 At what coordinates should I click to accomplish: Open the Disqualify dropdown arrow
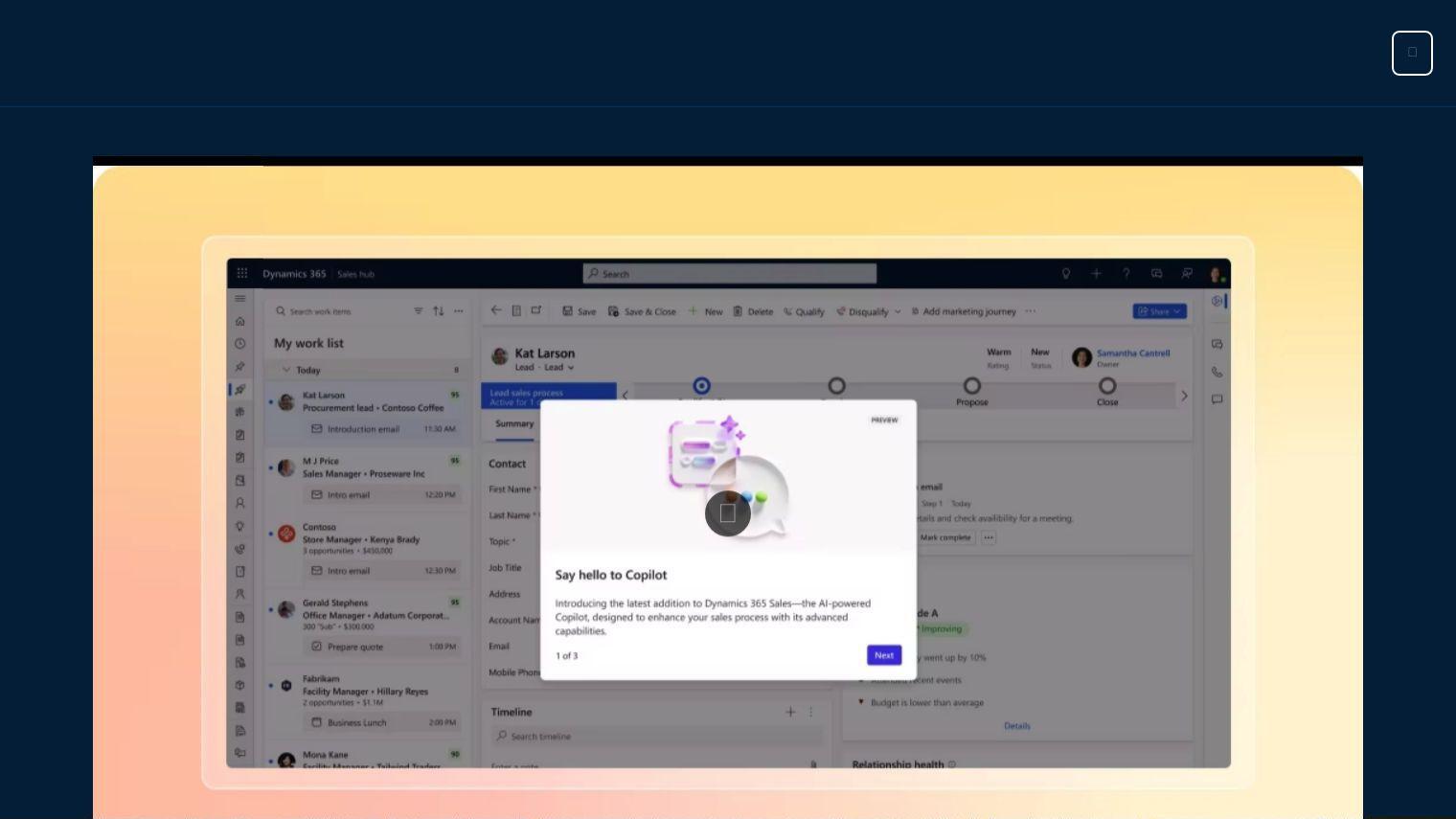tap(898, 311)
